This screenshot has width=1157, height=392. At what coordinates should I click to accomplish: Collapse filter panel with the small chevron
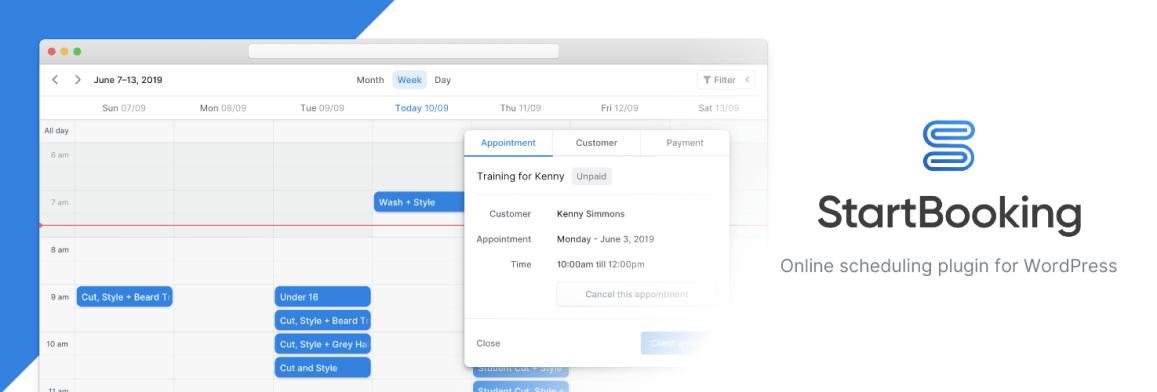coord(747,80)
